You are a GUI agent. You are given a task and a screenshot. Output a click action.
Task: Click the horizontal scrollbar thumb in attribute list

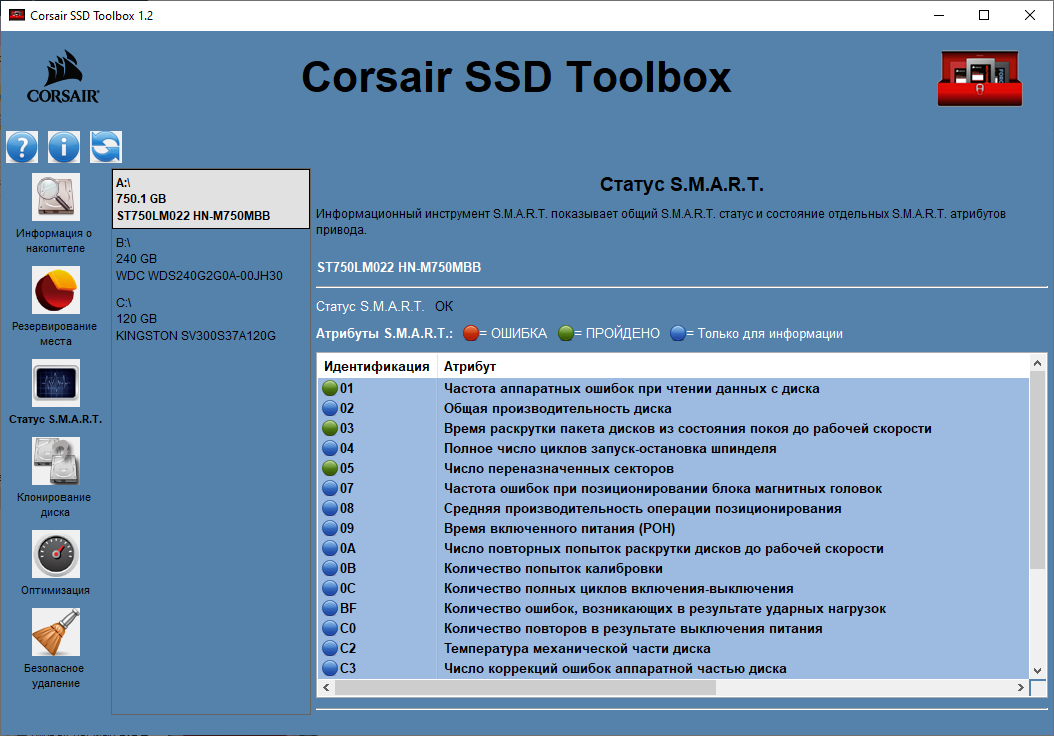click(x=526, y=688)
